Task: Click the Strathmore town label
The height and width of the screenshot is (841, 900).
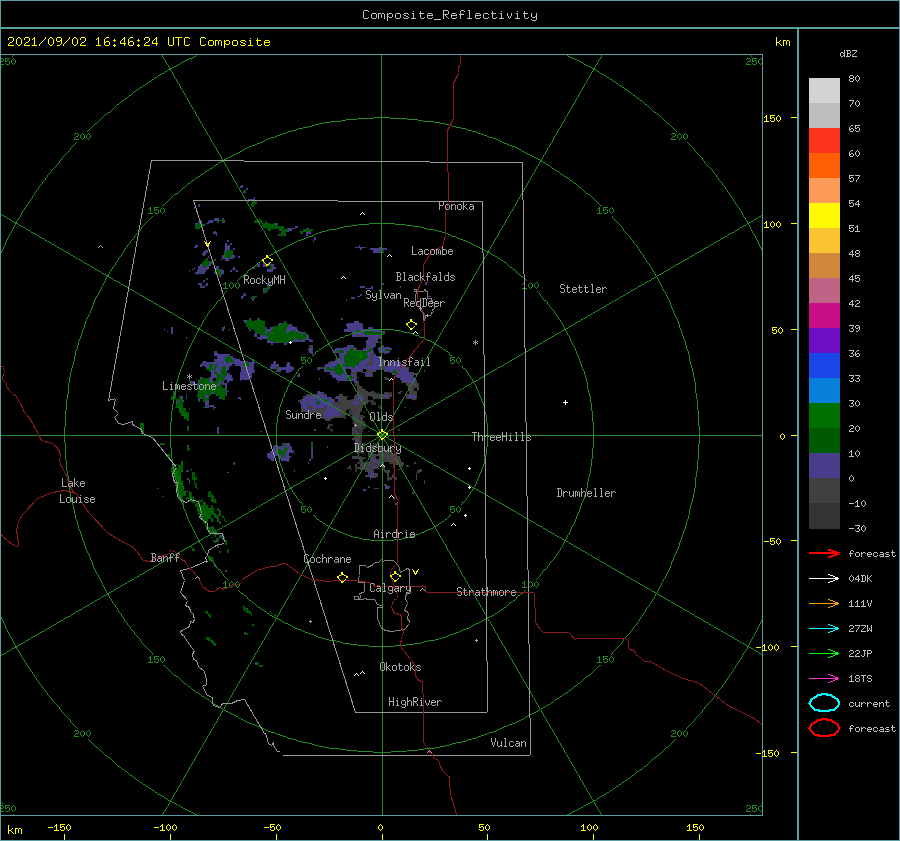Action: coord(486,592)
